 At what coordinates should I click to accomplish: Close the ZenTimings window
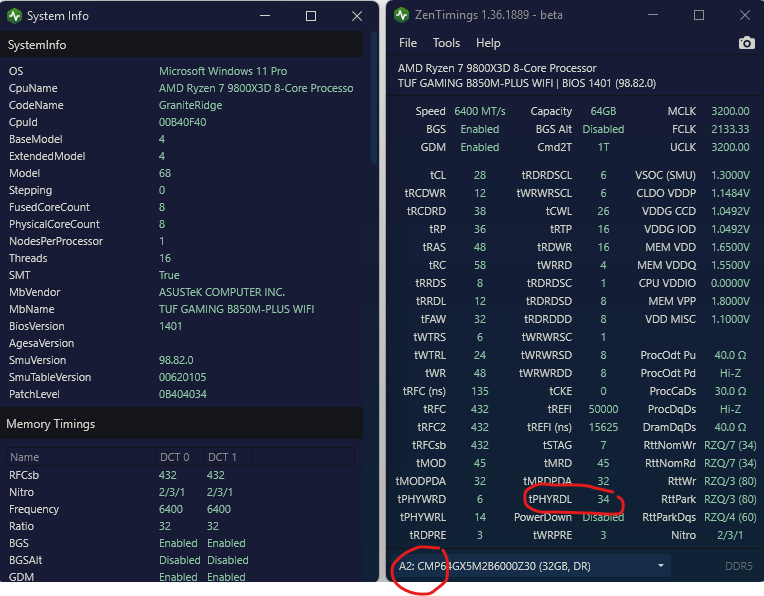click(x=745, y=15)
